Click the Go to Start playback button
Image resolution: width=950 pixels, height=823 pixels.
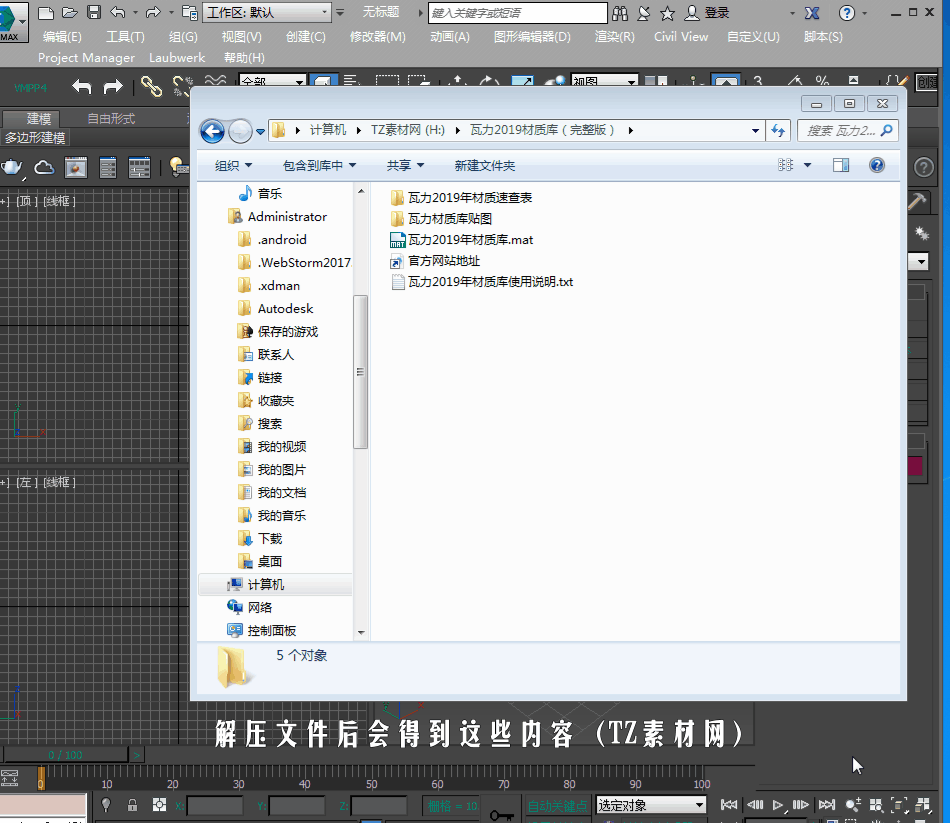(x=729, y=805)
